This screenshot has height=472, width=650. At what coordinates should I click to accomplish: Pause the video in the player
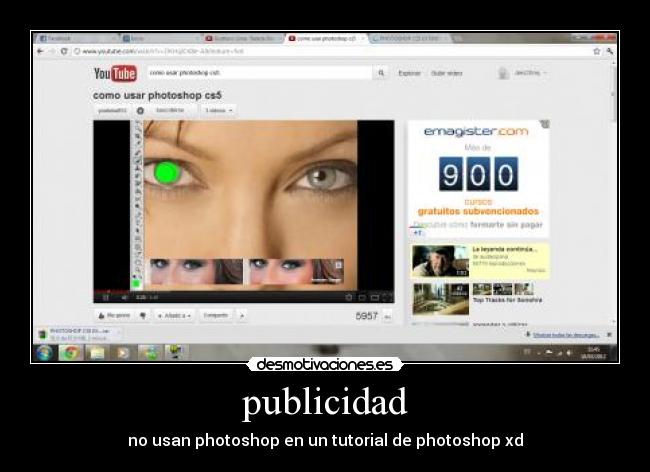tap(105, 297)
